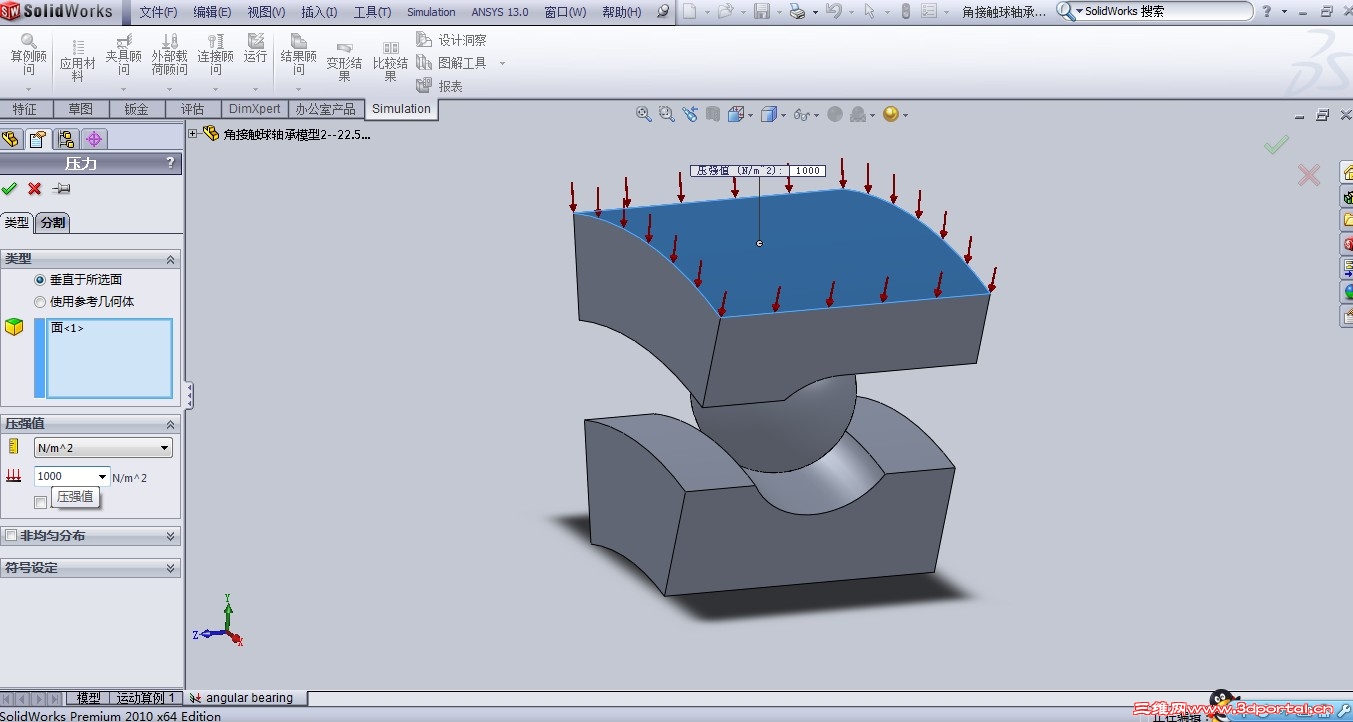Click the help question mark in 压力 header
This screenshot has height=722, width=1353.
[170, 162]
